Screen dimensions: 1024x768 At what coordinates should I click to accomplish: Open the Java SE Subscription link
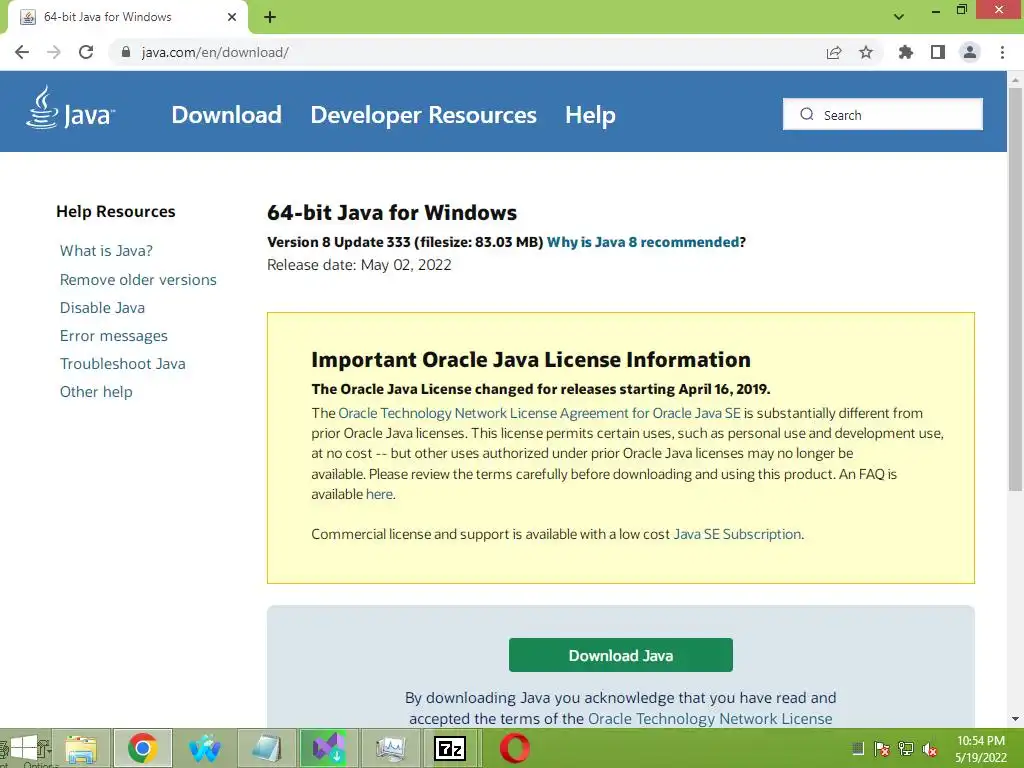pyautogui.click(x=737, y=534)
